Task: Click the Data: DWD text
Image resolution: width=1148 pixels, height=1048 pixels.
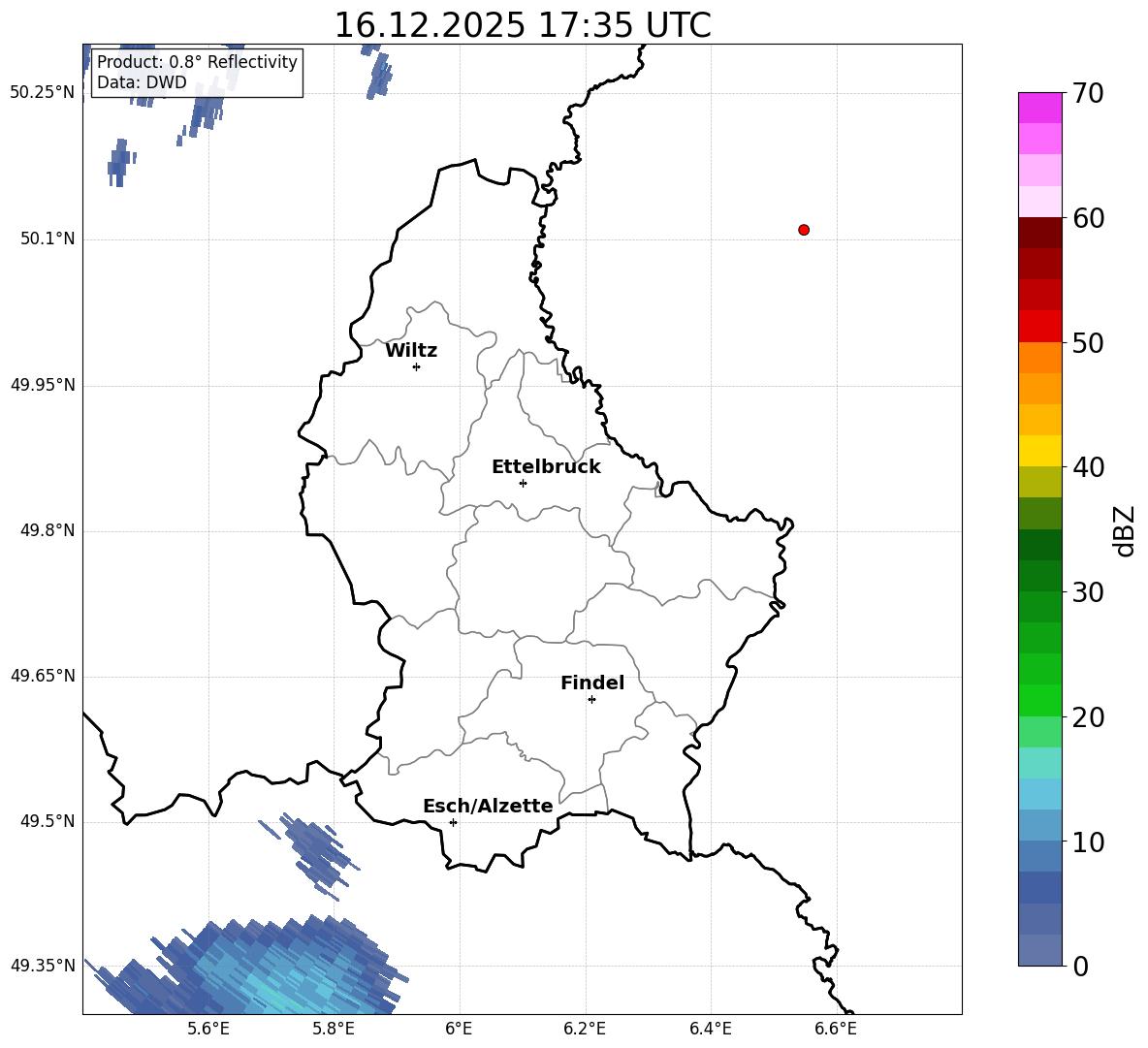Action: coord(142,82)
